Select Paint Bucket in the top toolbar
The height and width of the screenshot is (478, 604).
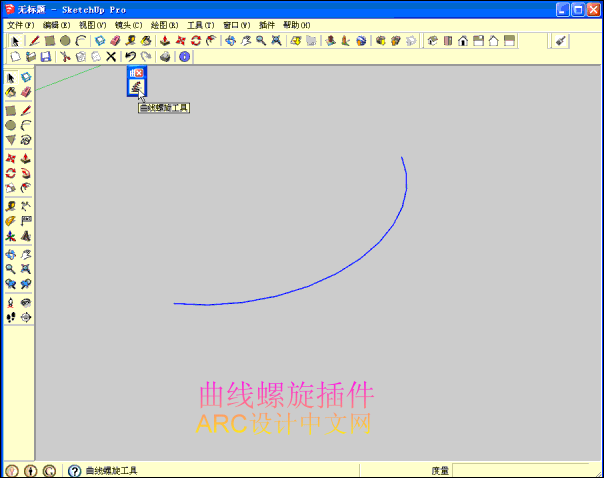[146, 41]
